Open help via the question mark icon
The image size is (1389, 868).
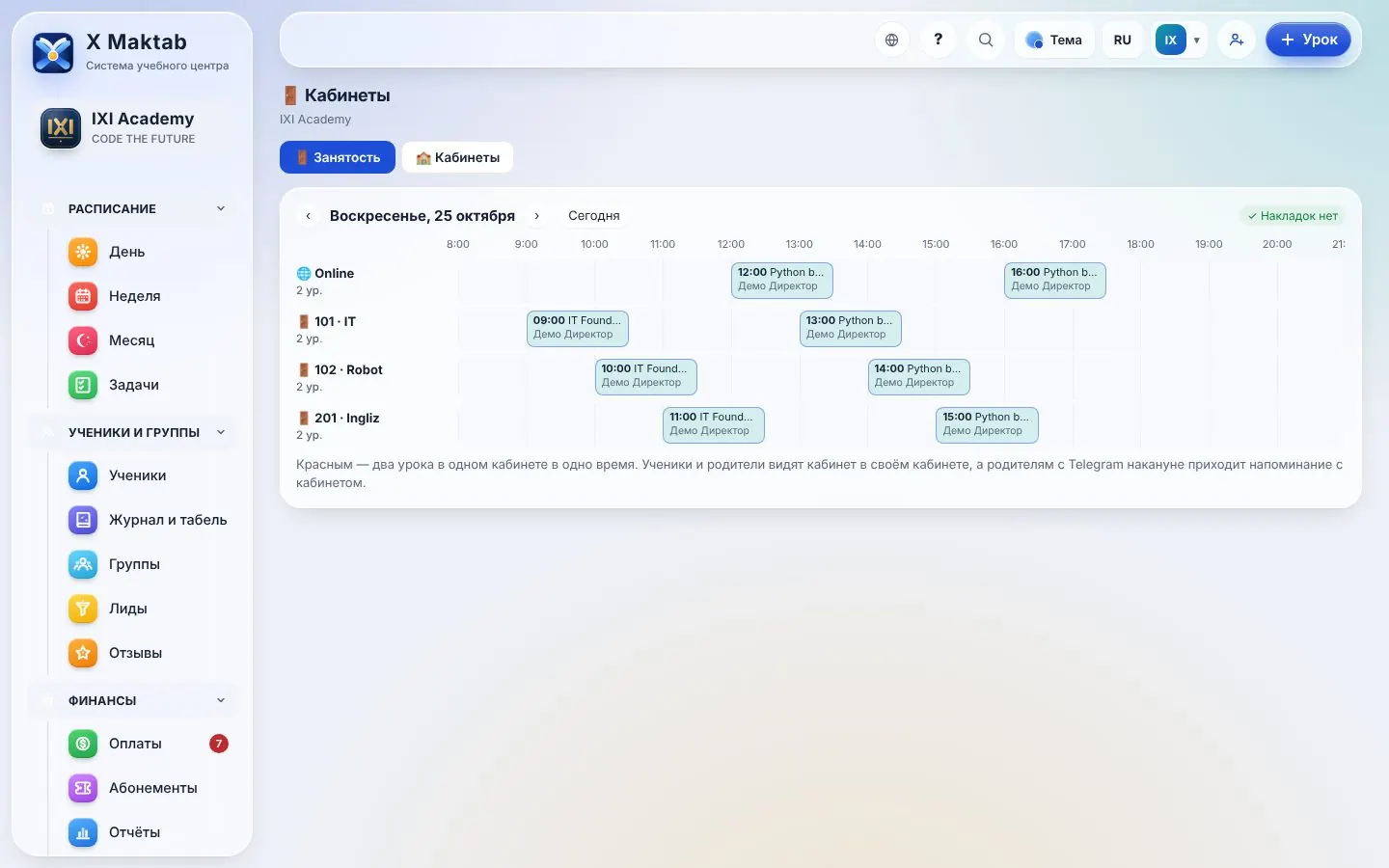[x=938, y=40]
